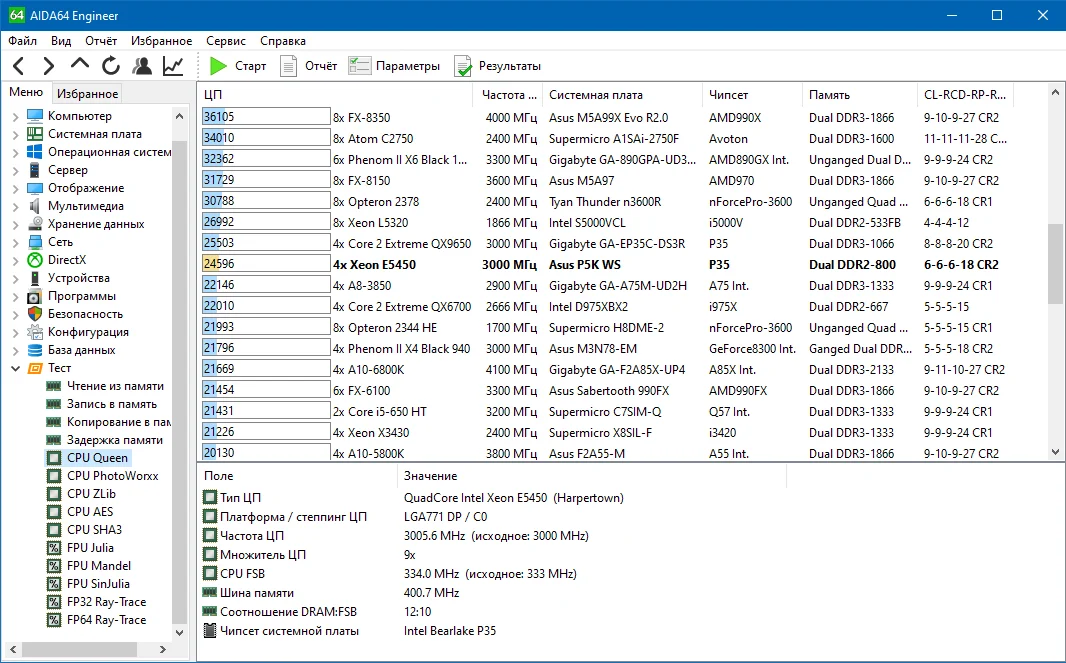Select the FPU SinJulia benchmark icon

(x=54, y=584)
